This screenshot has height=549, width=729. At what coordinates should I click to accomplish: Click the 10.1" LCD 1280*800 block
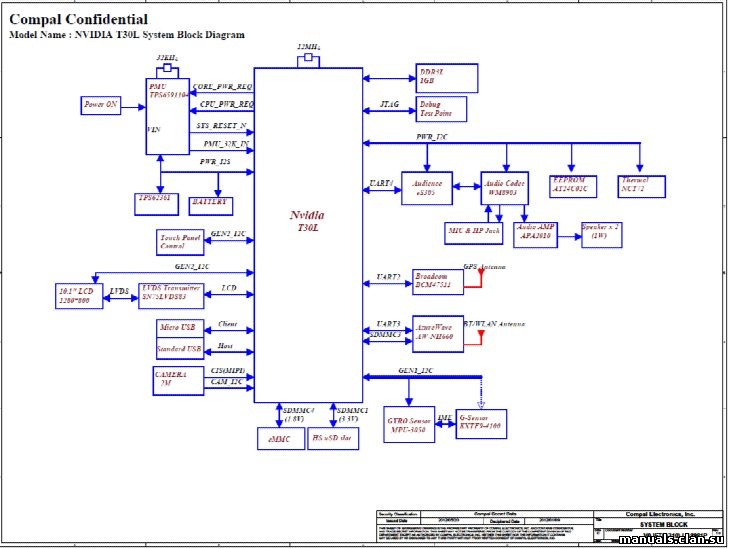click(79, 296)
